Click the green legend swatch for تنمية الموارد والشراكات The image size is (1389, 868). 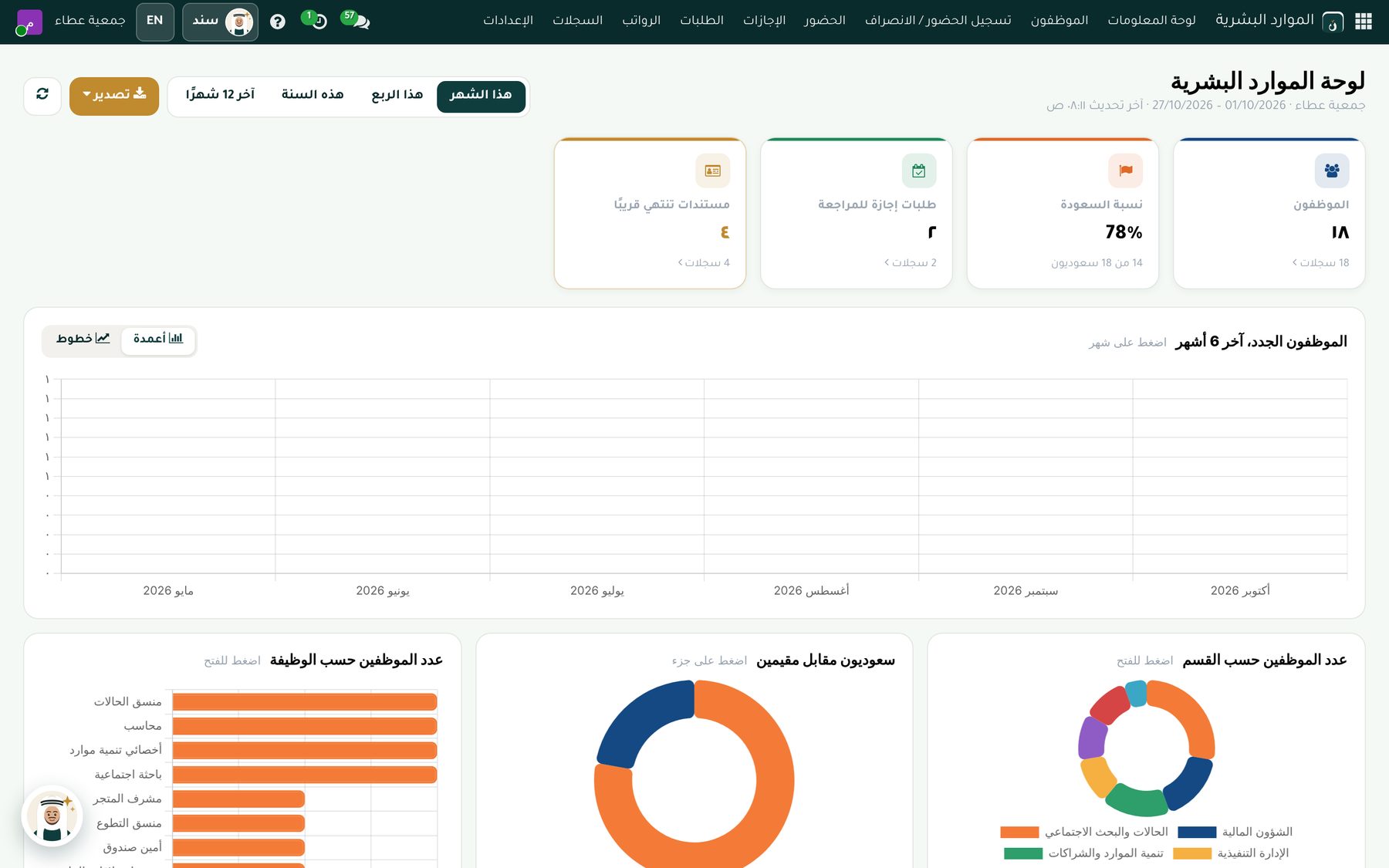[x=1023, y=853]
